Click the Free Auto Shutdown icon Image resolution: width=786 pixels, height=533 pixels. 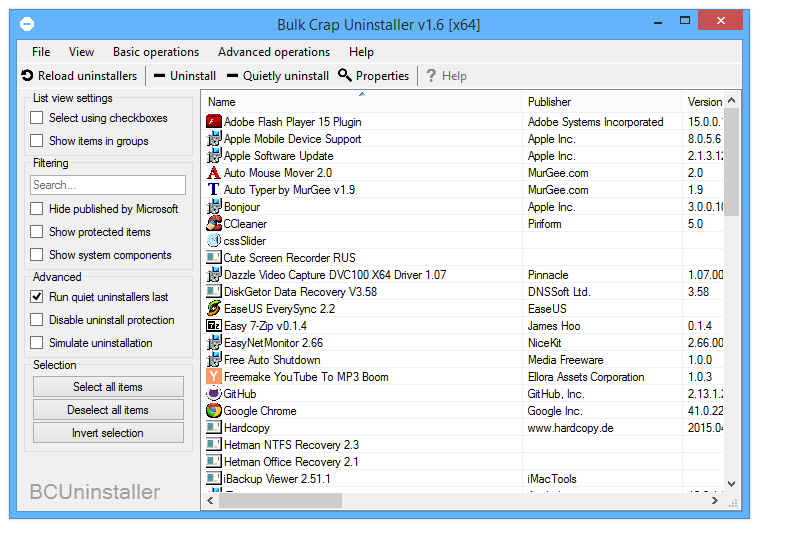tap(214, 360)
